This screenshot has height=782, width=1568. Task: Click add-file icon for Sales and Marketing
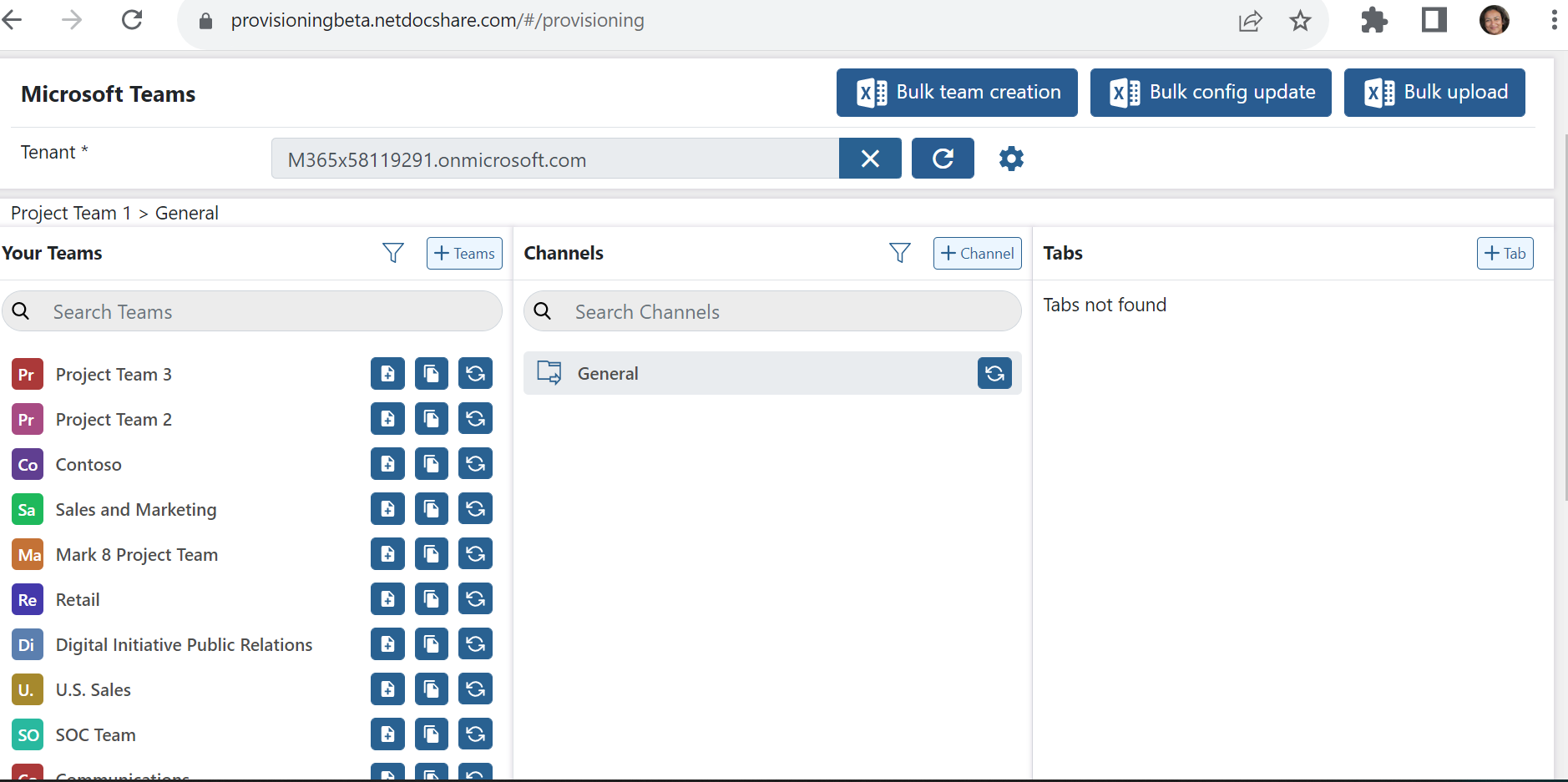pyautogui.click(x=387, y=509)
